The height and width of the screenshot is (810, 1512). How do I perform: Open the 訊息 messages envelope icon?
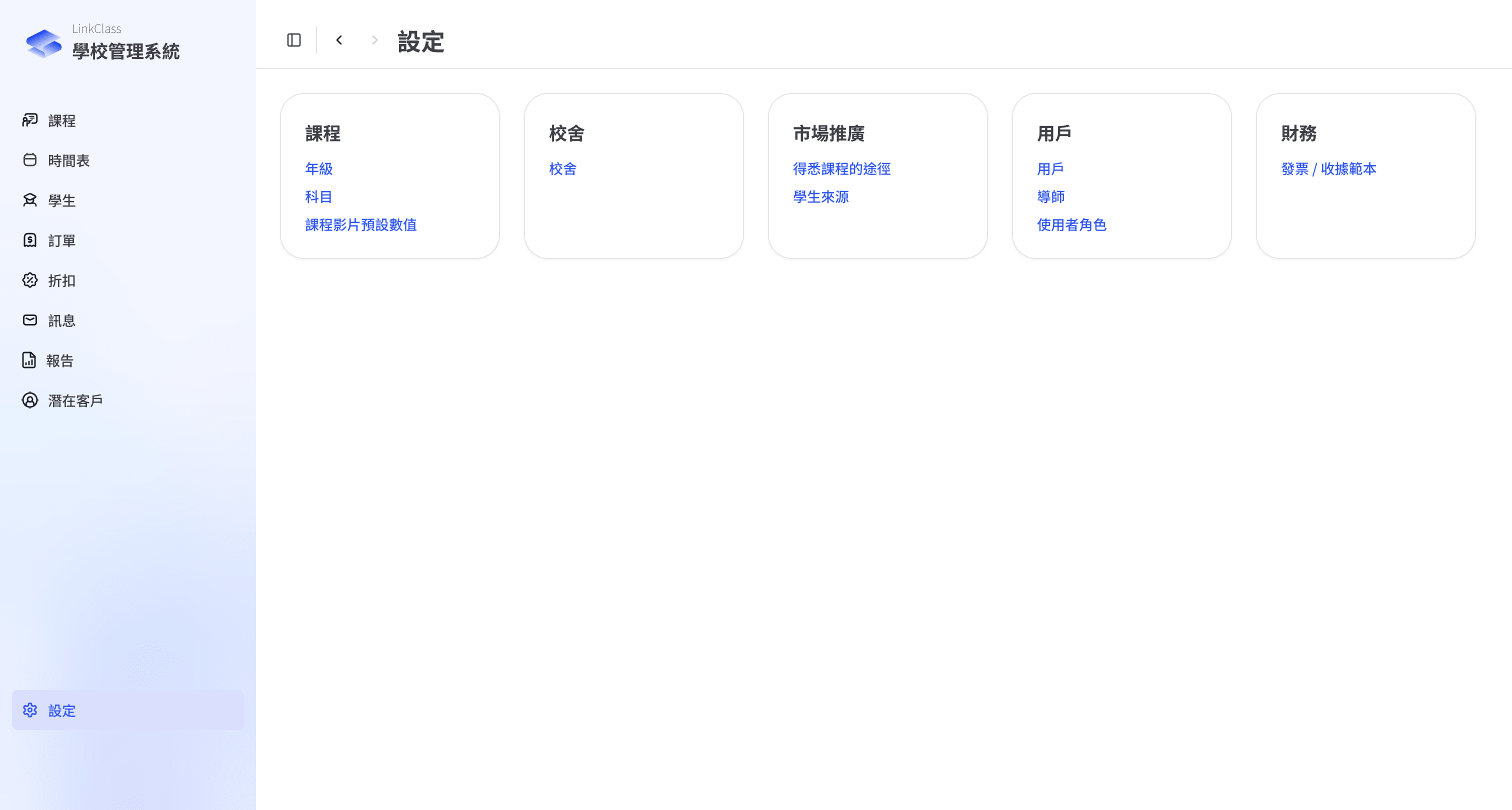pos(30,320)
